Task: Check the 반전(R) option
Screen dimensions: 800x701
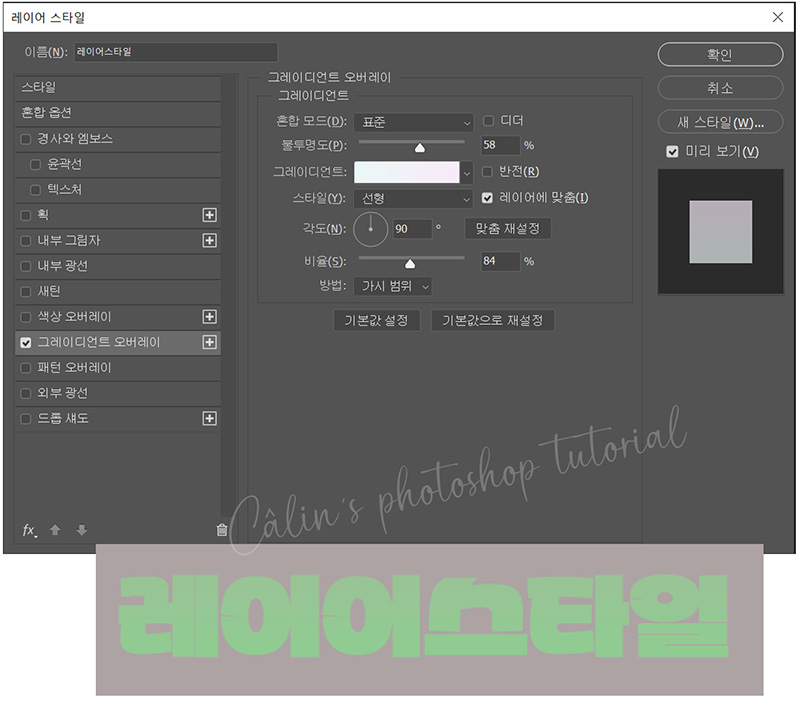Action: pyautogui.click(x=487, y=171)
